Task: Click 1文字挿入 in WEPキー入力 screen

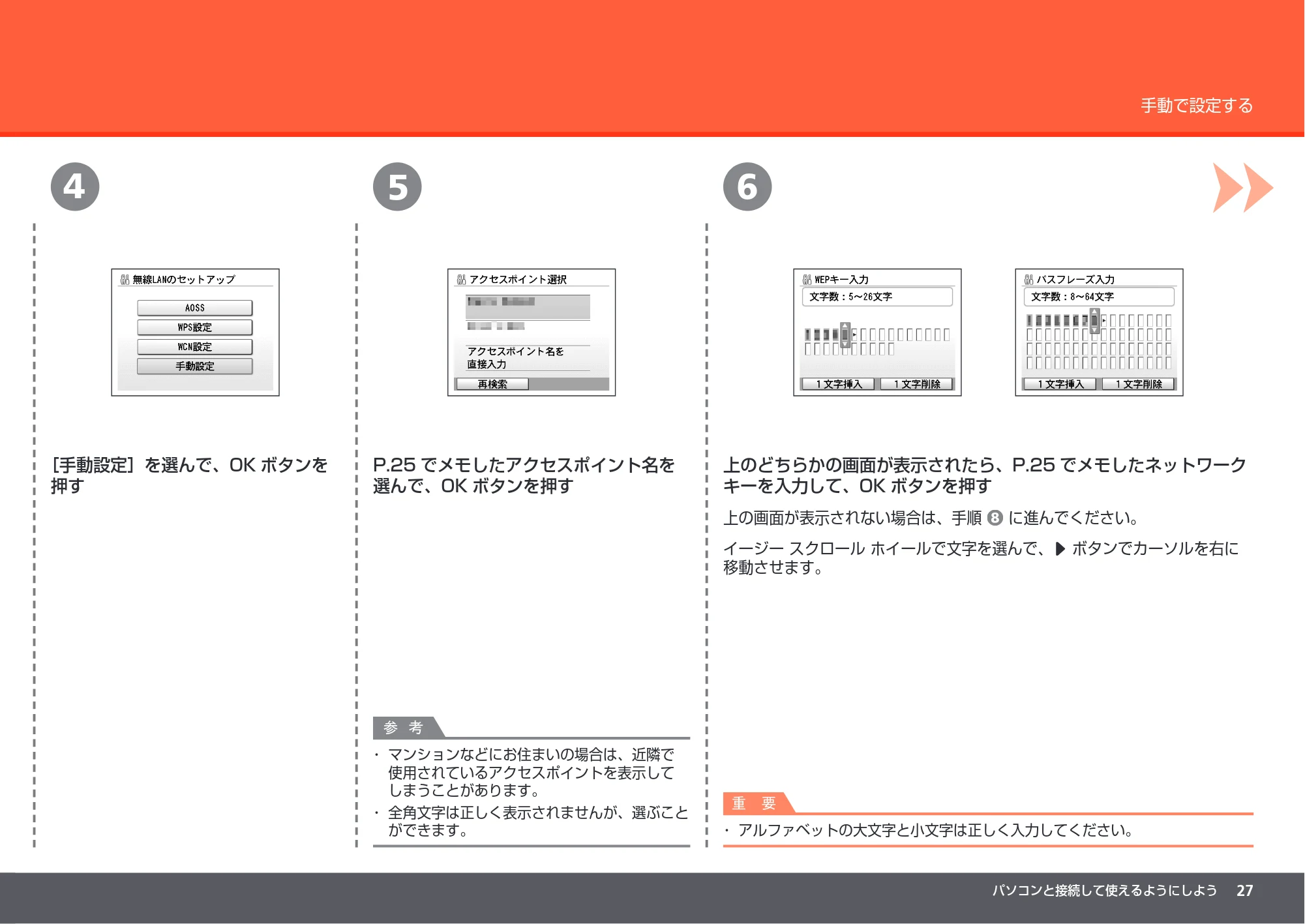Action: click(x=839, y=384)
